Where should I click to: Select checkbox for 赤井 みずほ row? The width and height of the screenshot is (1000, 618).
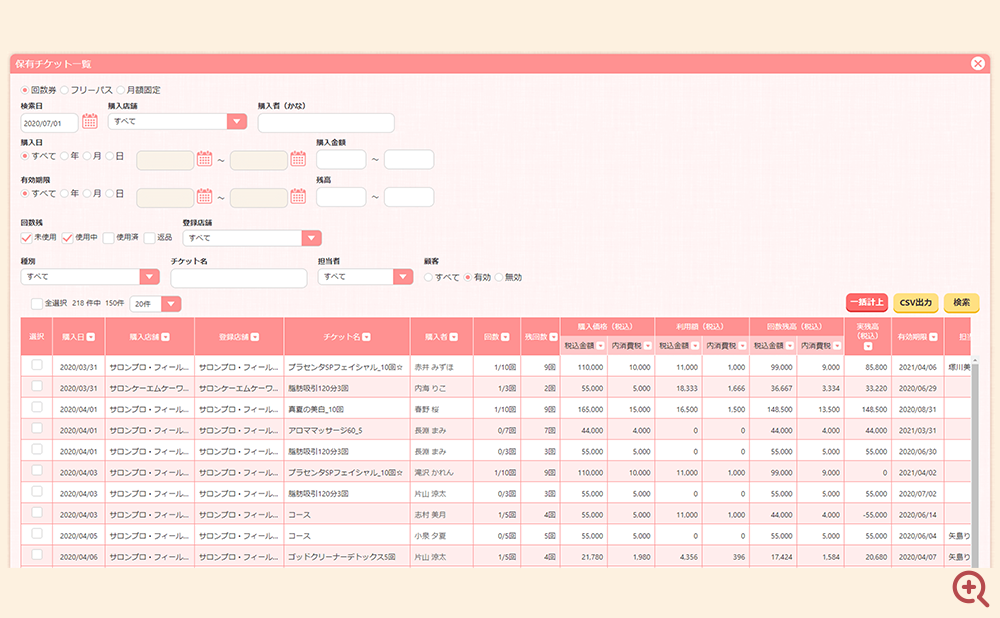click(x=37, y=365)
